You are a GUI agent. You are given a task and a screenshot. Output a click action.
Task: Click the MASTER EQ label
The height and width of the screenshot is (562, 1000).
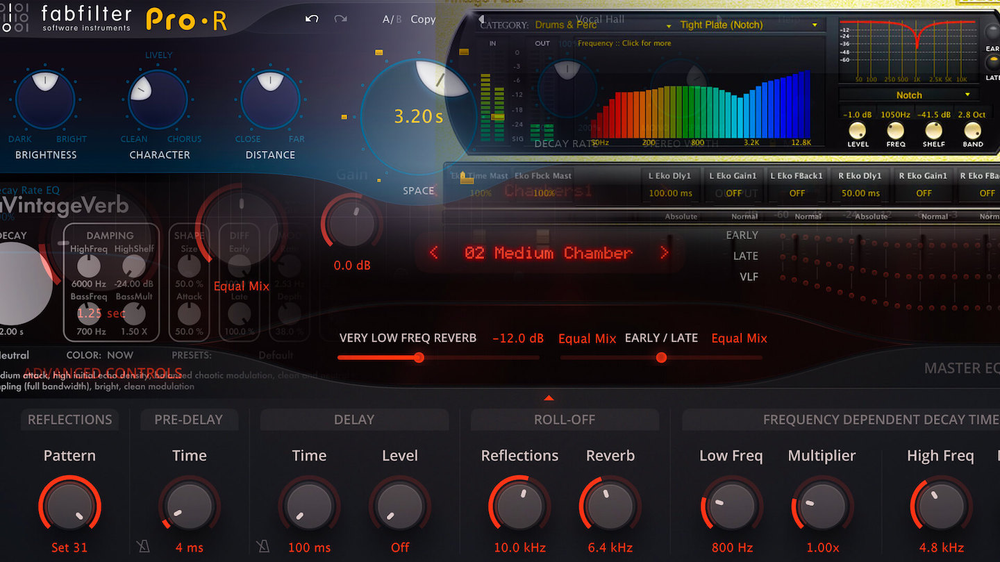click(x=962, y=368)
